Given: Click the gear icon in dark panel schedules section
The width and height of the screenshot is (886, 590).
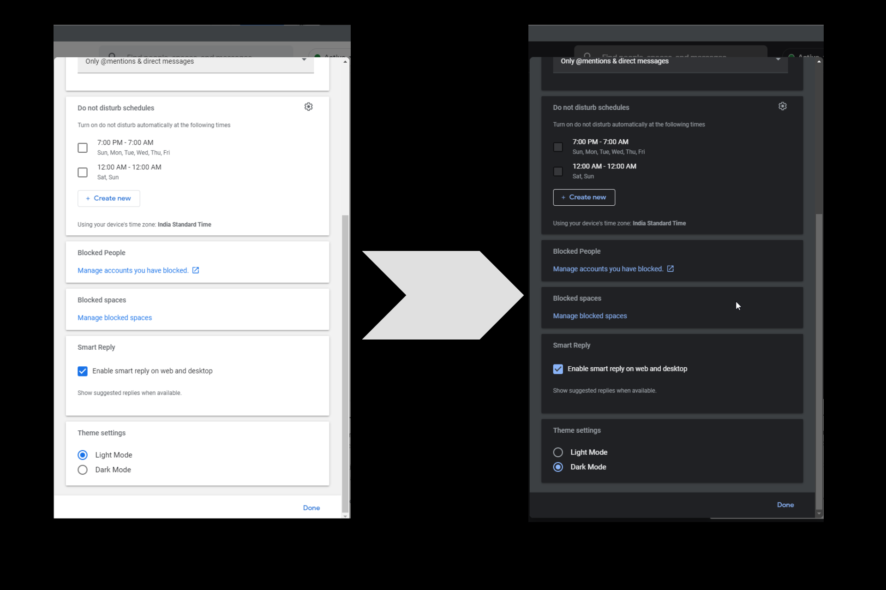Looking at the screenshot, I should [x=782, y=105].
